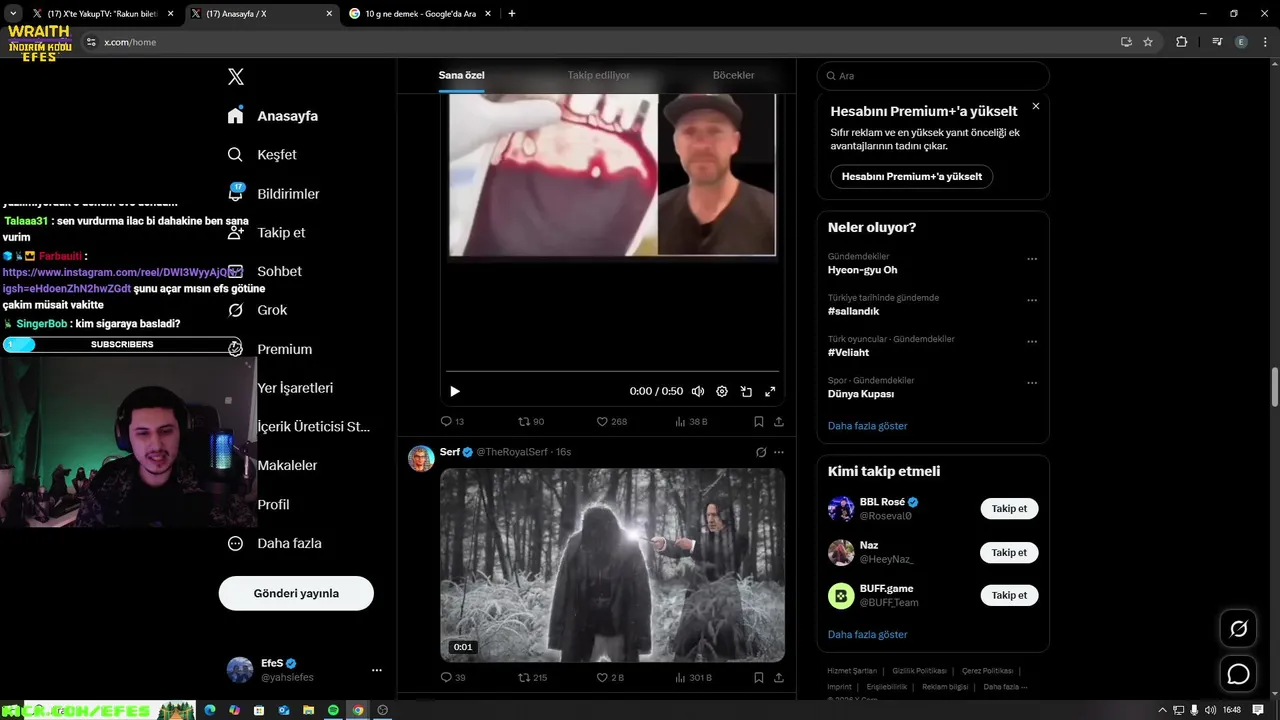
Task: View analytics of 38 B views post
Action: (x=691, y=422)
